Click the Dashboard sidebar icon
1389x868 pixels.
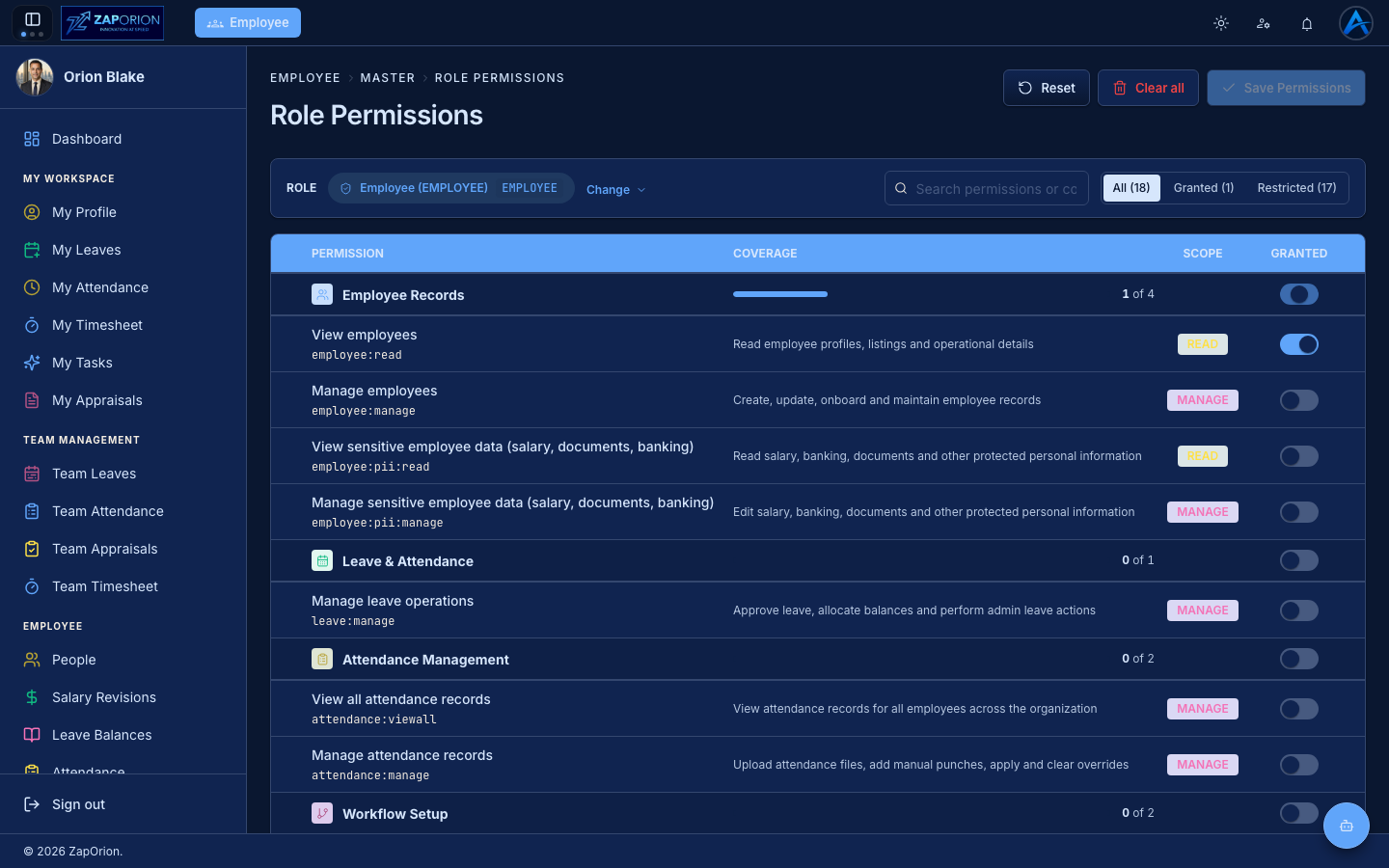[x=32, y=139]
